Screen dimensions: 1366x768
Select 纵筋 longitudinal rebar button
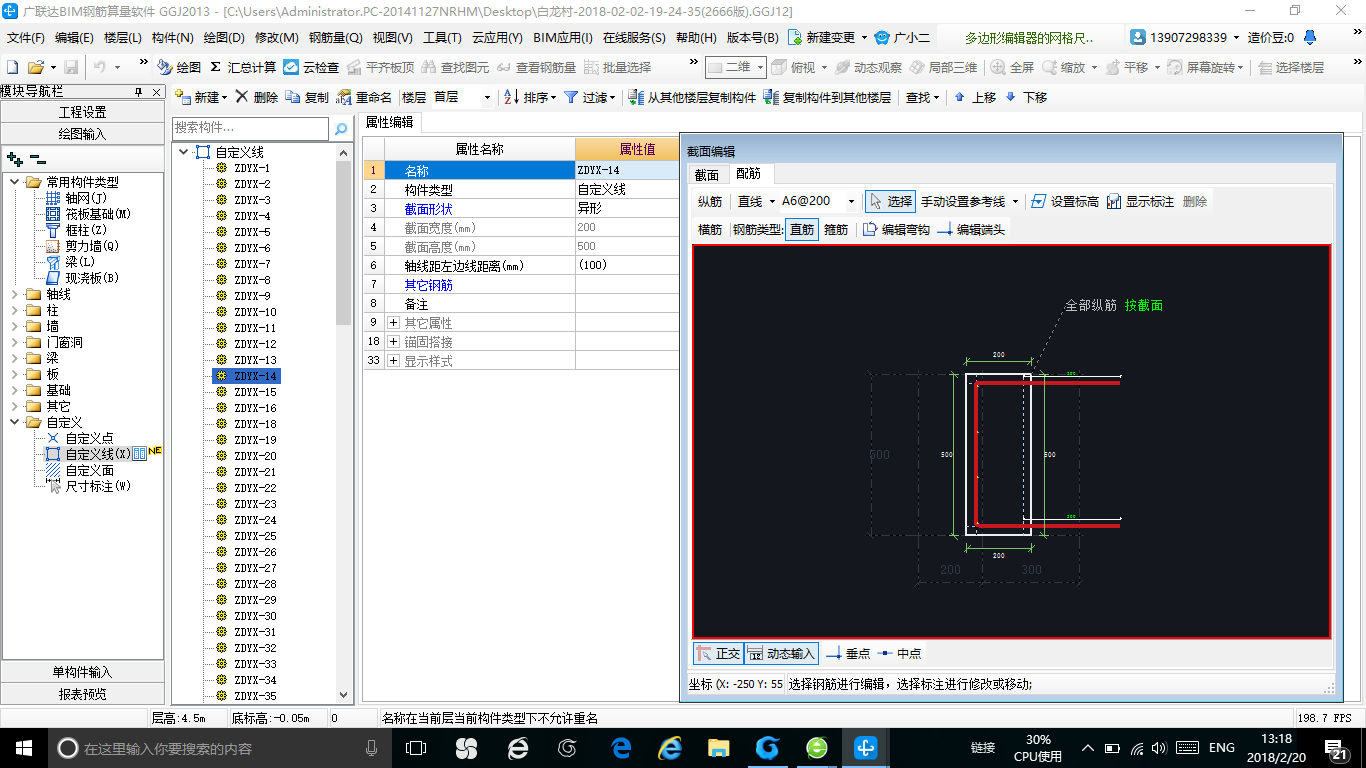tap(710, 201)
